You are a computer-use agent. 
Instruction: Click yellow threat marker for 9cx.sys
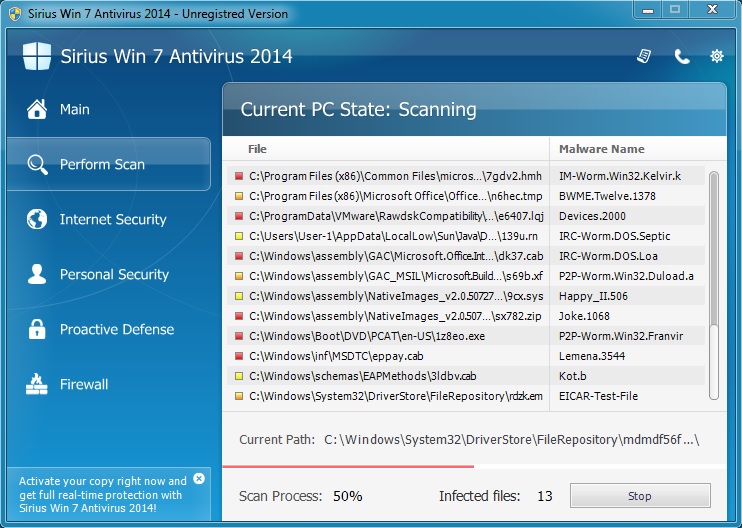pos(238,296)
